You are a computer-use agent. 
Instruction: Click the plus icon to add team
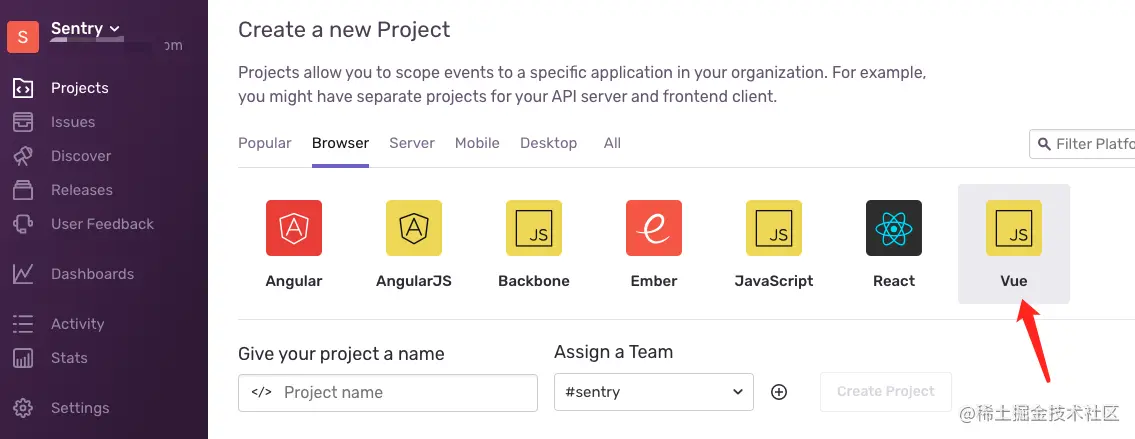pyautogui.click(x=779, y=392)
